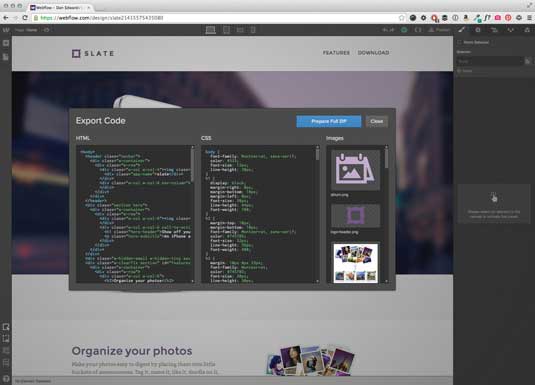Screen dimensions: 535x385
Task: Switch to mobile landscape viewport icon
Action: [240, 30]
